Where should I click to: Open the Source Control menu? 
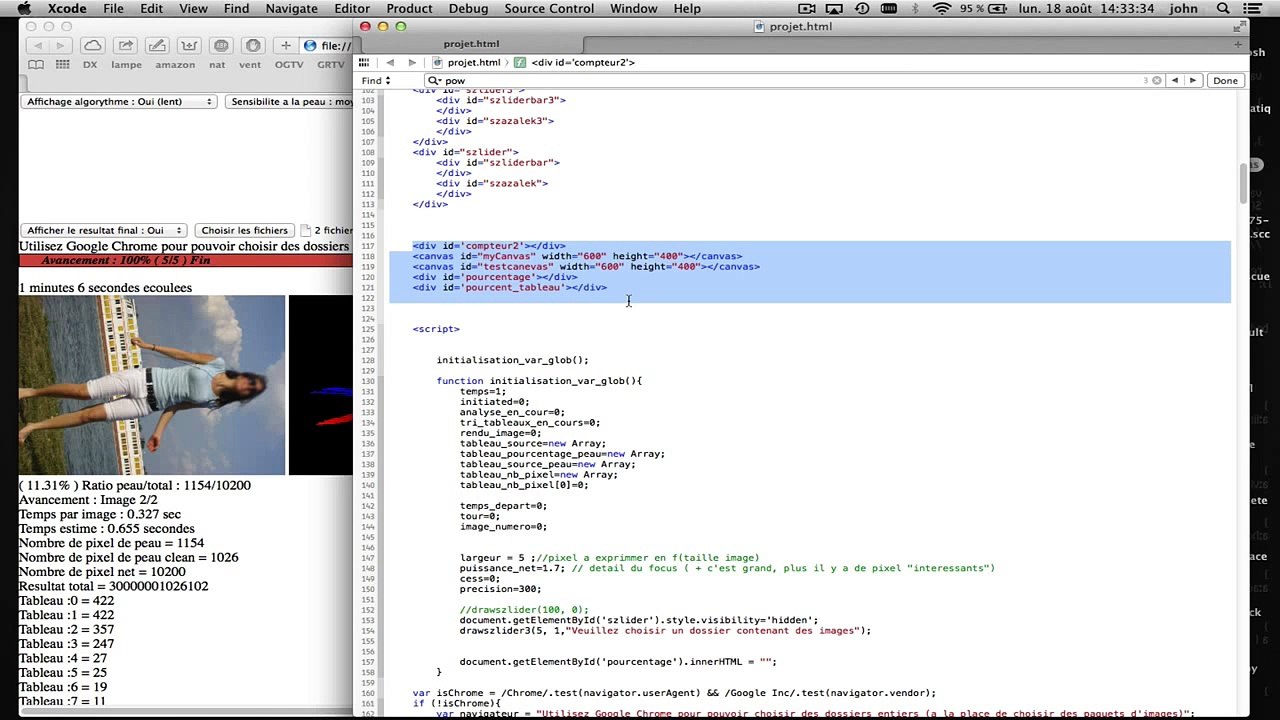pos(549,9)
